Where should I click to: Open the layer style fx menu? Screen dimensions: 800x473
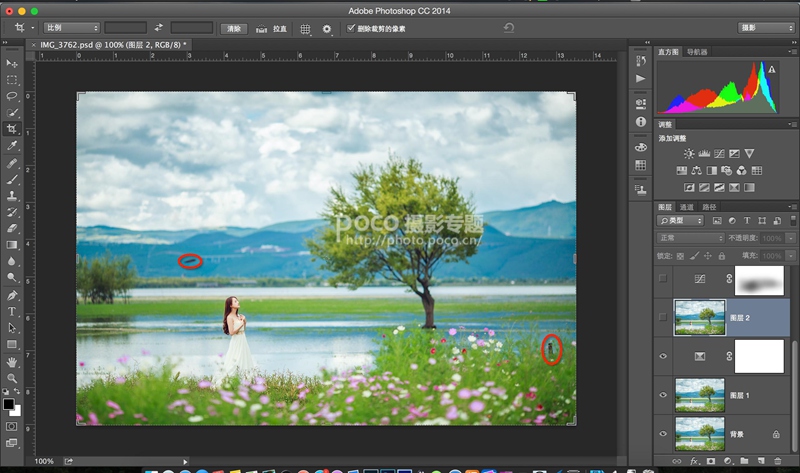tap(694, 461)
